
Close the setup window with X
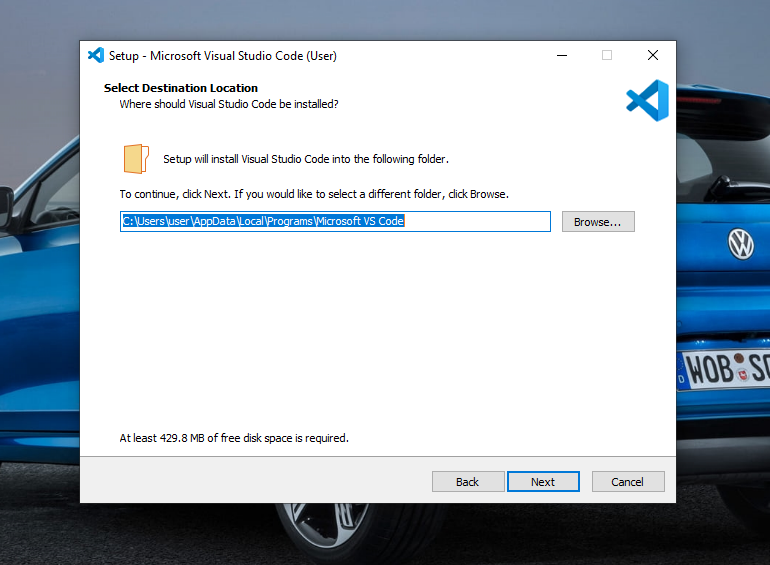tap(653, 55)
